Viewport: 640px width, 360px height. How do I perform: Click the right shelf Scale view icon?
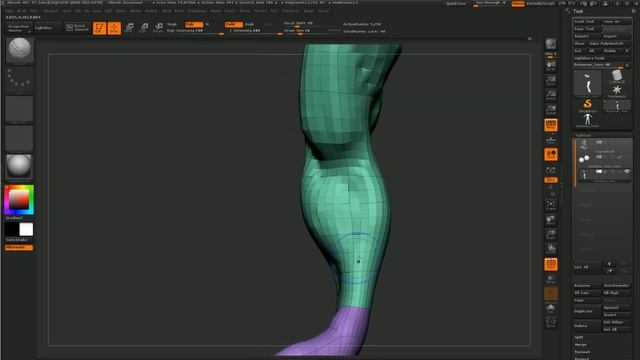551,234
